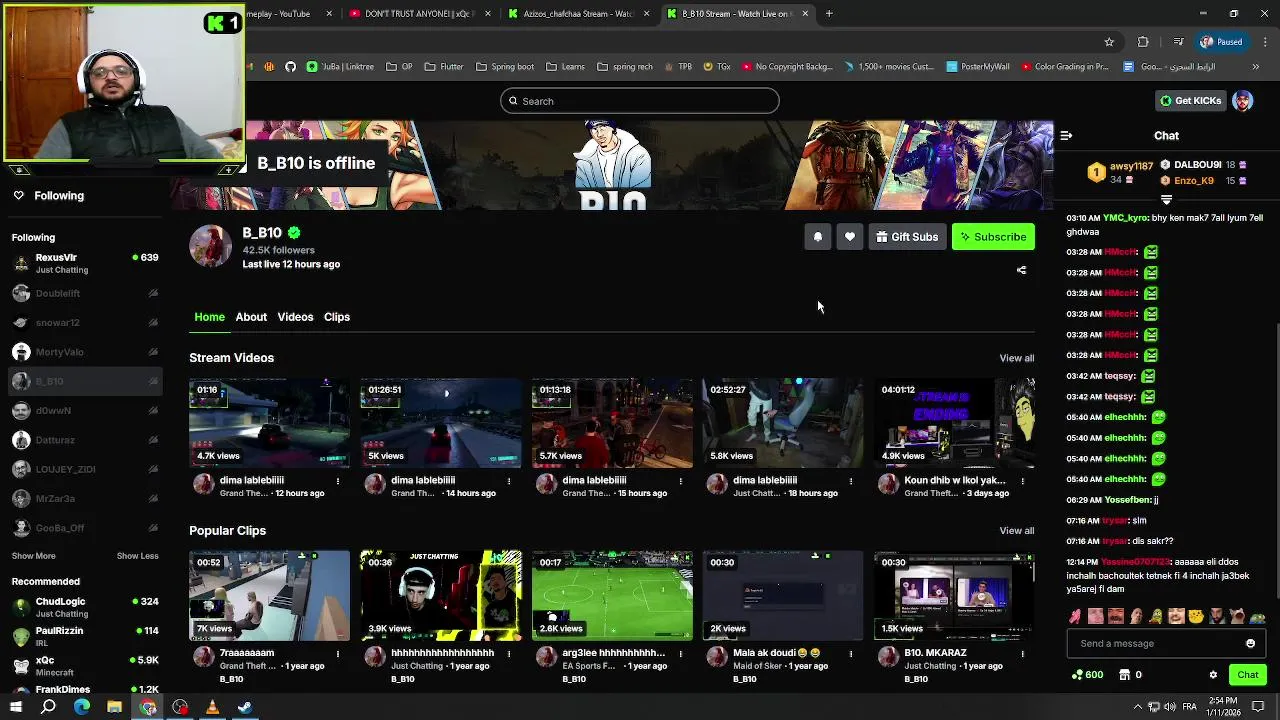Open the Windows Start menu
Viewport: 1280px width, 720px height.
coord(15,707)
